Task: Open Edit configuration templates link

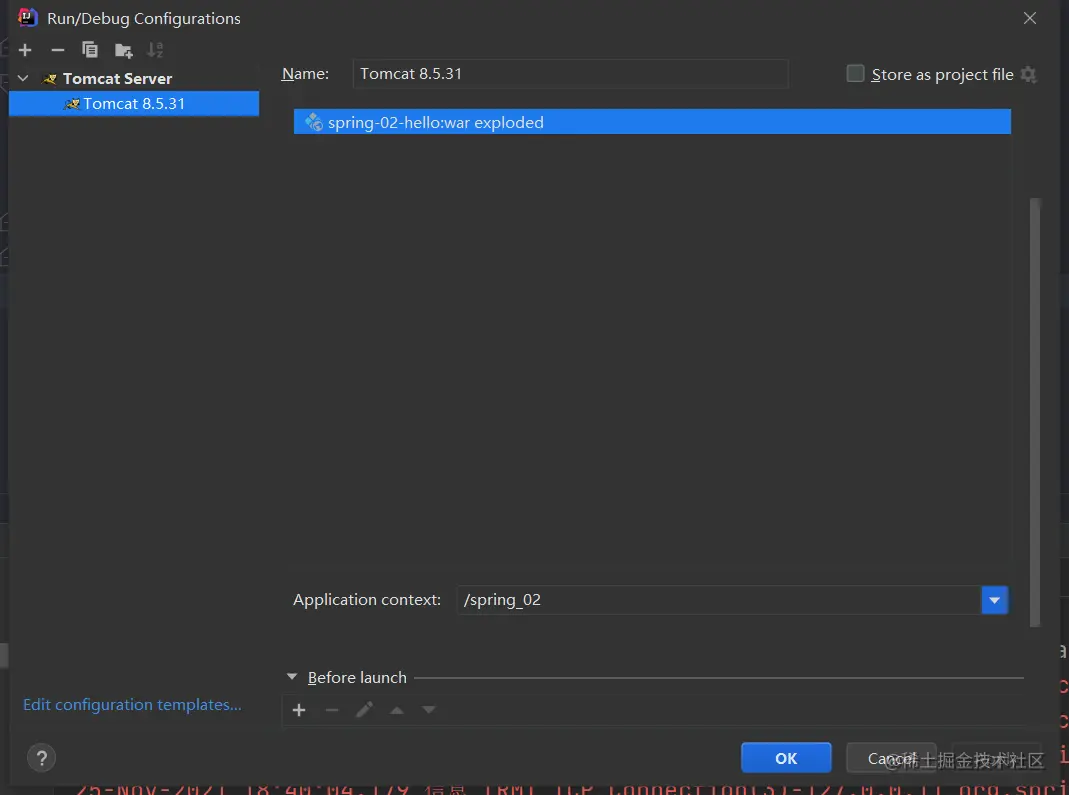Action: pyautogui.click(x=132, y=704)
